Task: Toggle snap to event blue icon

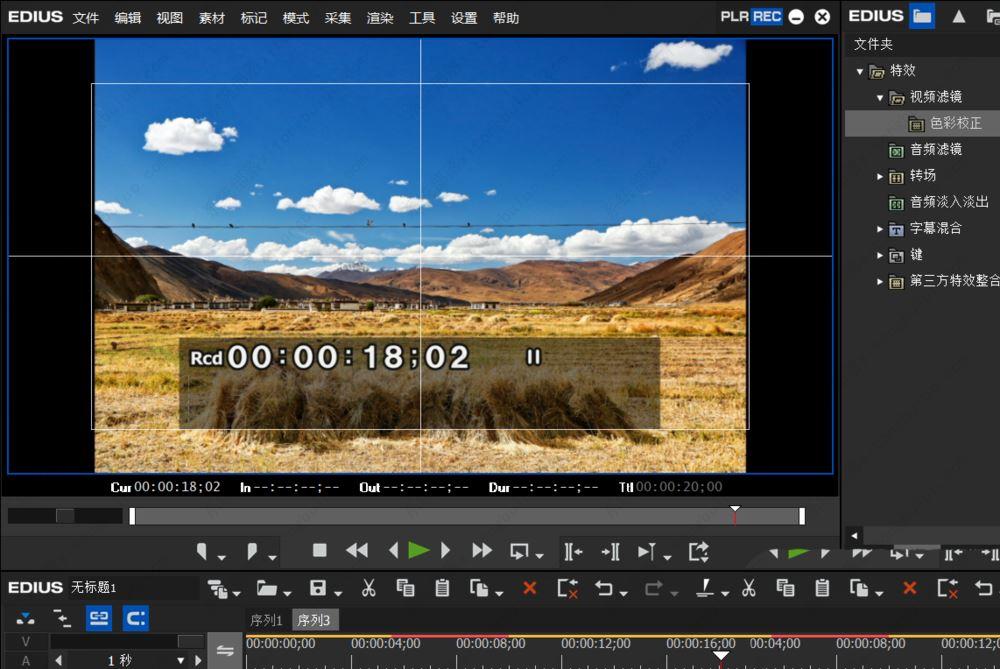Action: pos(136,618)
